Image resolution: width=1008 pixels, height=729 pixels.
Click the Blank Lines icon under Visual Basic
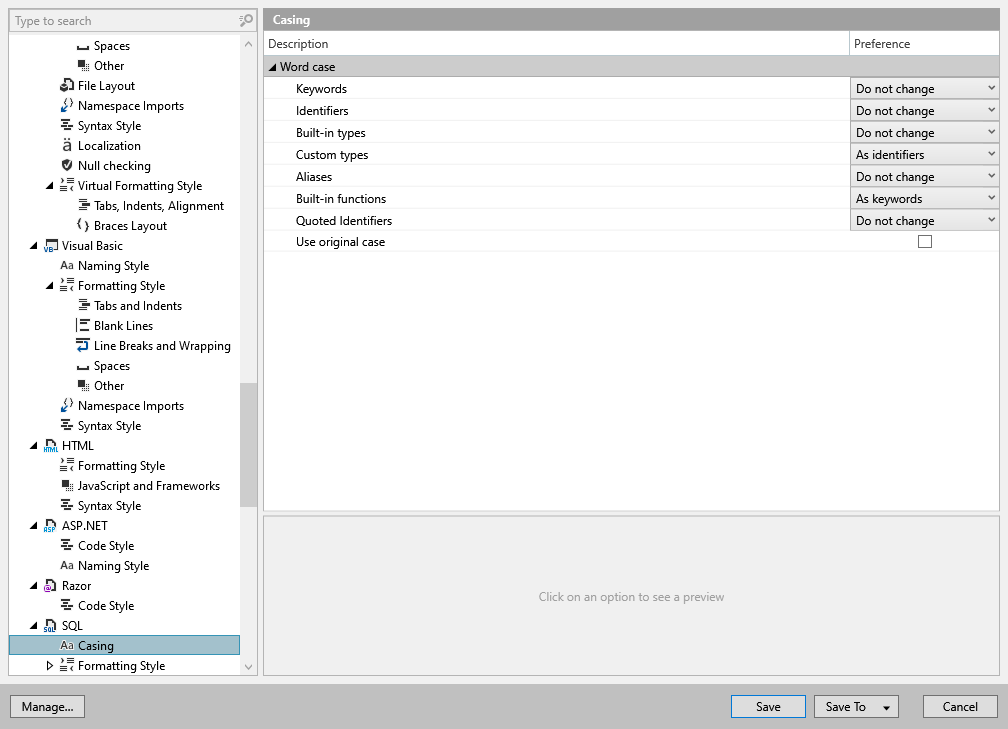click(x=82, y=325)
